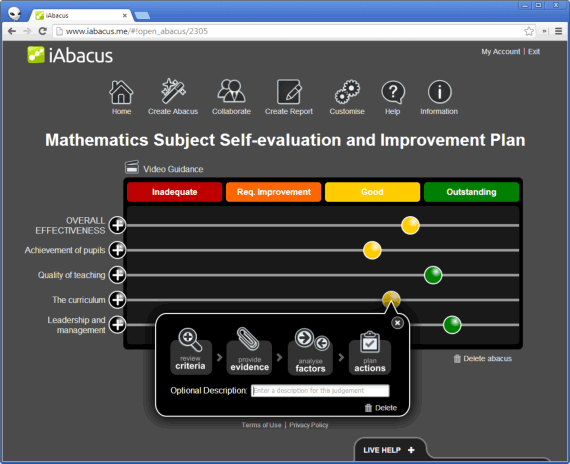Viewport: 570px width, 464px height.
Task: Expand Leadership and management plus button
Action: (117, 325)
